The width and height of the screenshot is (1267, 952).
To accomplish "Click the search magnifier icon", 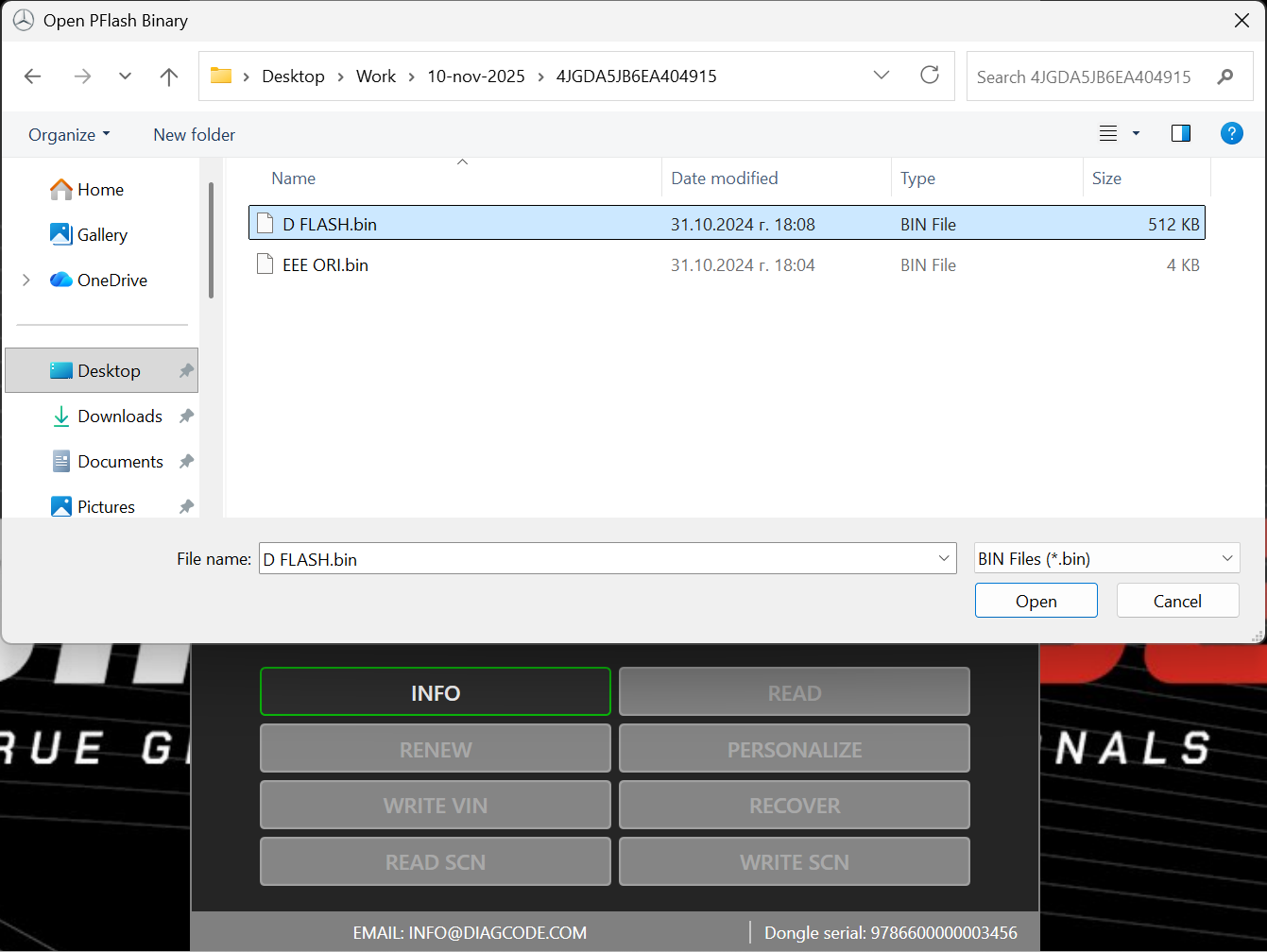I will pos(1225,76).
